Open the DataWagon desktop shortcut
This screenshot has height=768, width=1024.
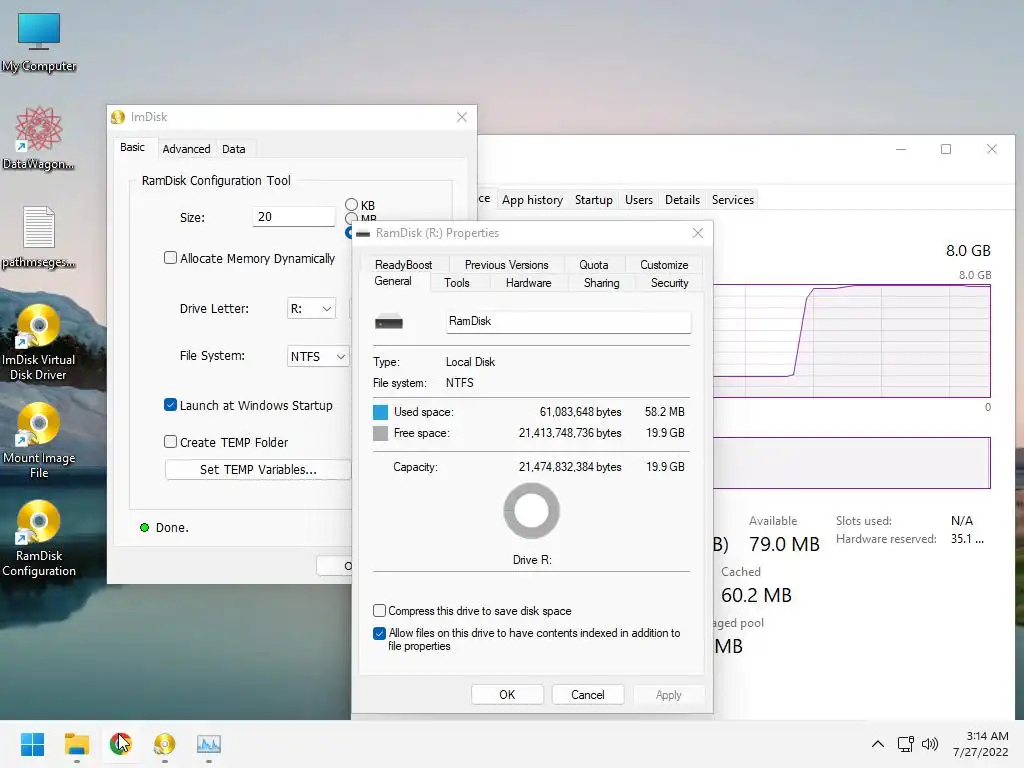(39, 138)
